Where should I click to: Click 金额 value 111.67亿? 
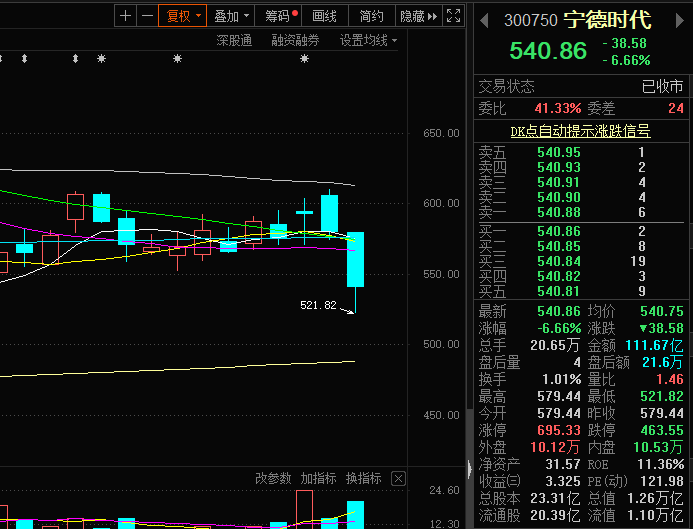[654, 345]
